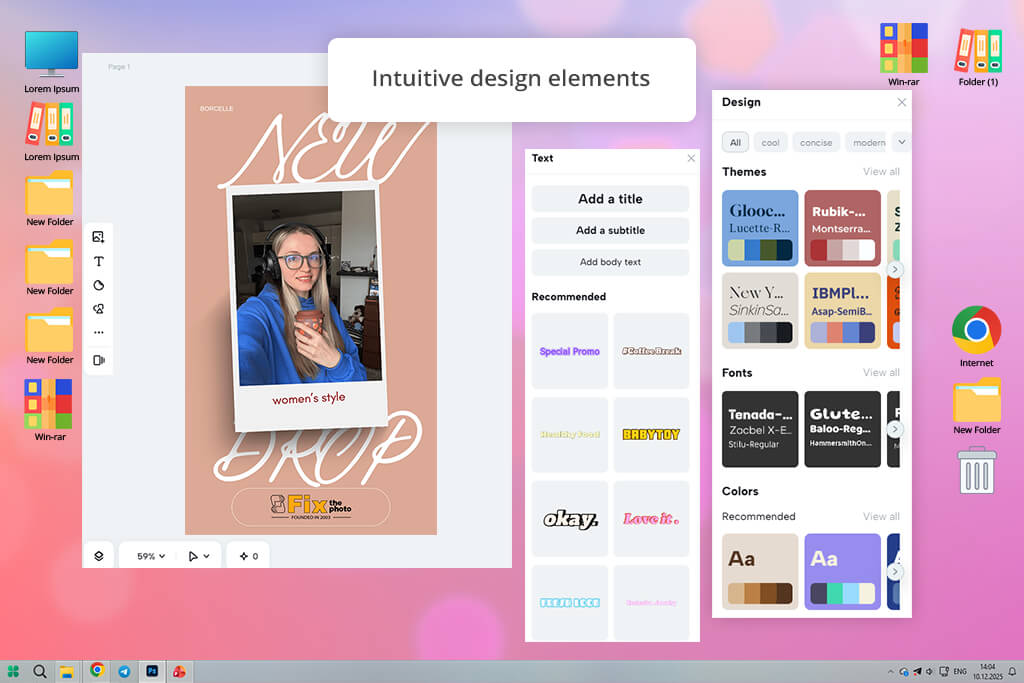Apply the IBMPl... Asap-SemiB theme
Image resolution: width=1024 pixels, height=683 pixels.
(x=842, y=311)
